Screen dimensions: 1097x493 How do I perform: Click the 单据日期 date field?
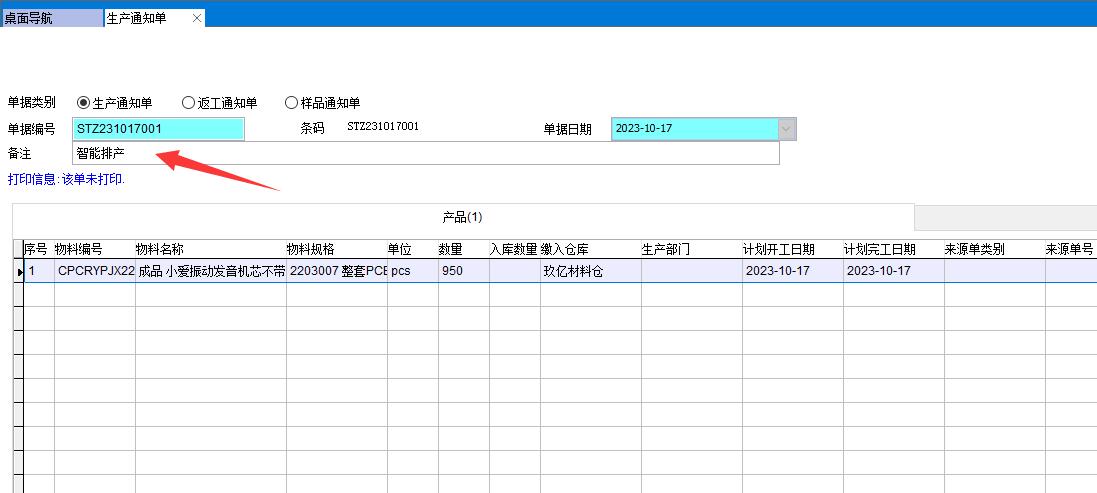tap(694, 129)
